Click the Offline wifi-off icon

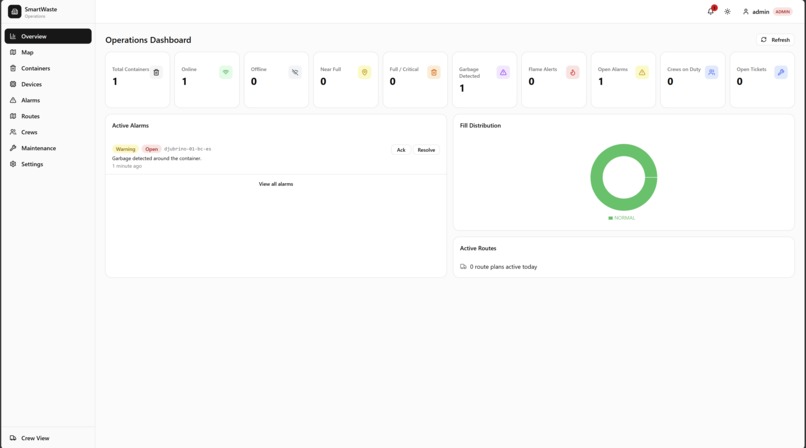click(295, 72)
